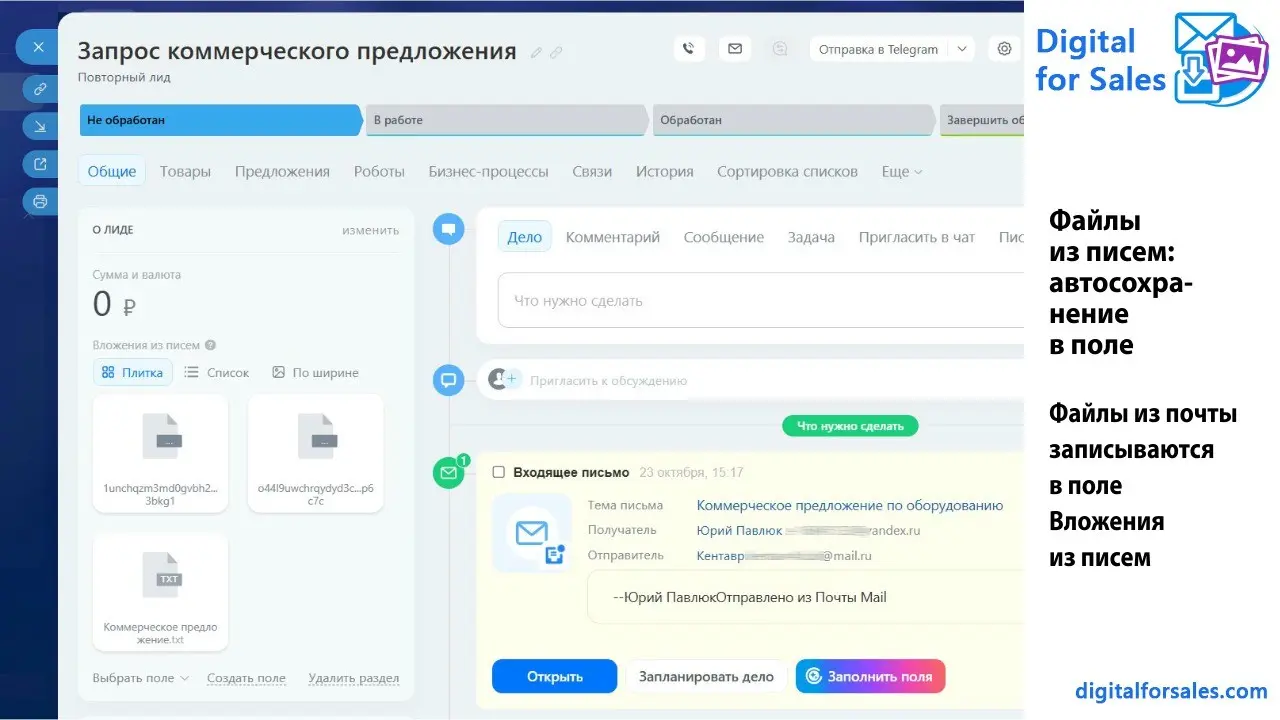Click the blue timeline activity icon

point(448,228)
